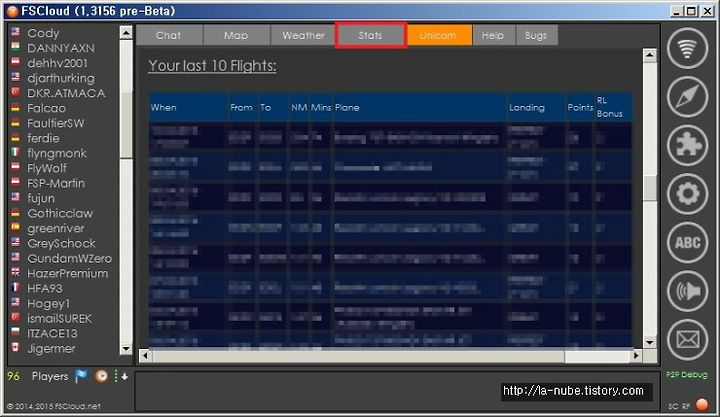Screen dimensions: 720x417
Task: Click the flag icon beside DKR.ATMACA
Action: point(16,92)
